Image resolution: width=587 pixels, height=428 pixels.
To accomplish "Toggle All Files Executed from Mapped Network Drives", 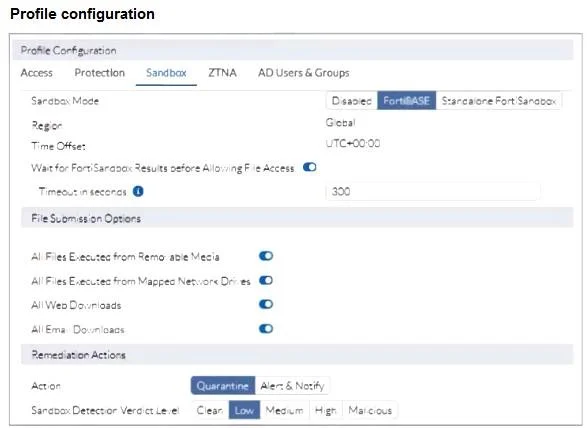I will (266, 280).
